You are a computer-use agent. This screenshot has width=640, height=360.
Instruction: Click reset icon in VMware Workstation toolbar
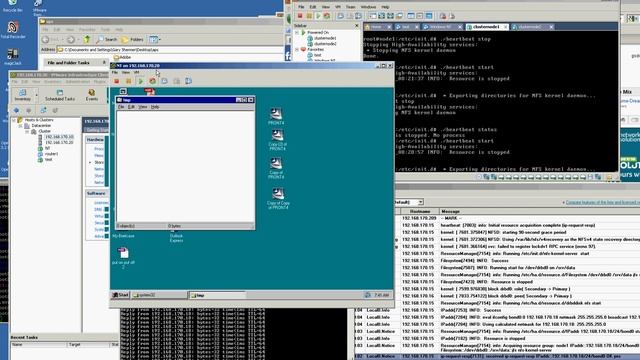(327, 16)
